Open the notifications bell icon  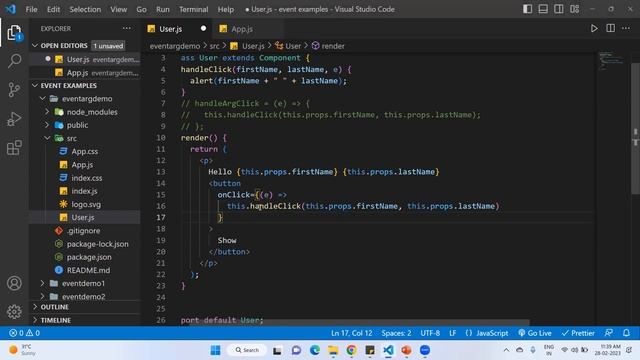[x=626, y=333]
